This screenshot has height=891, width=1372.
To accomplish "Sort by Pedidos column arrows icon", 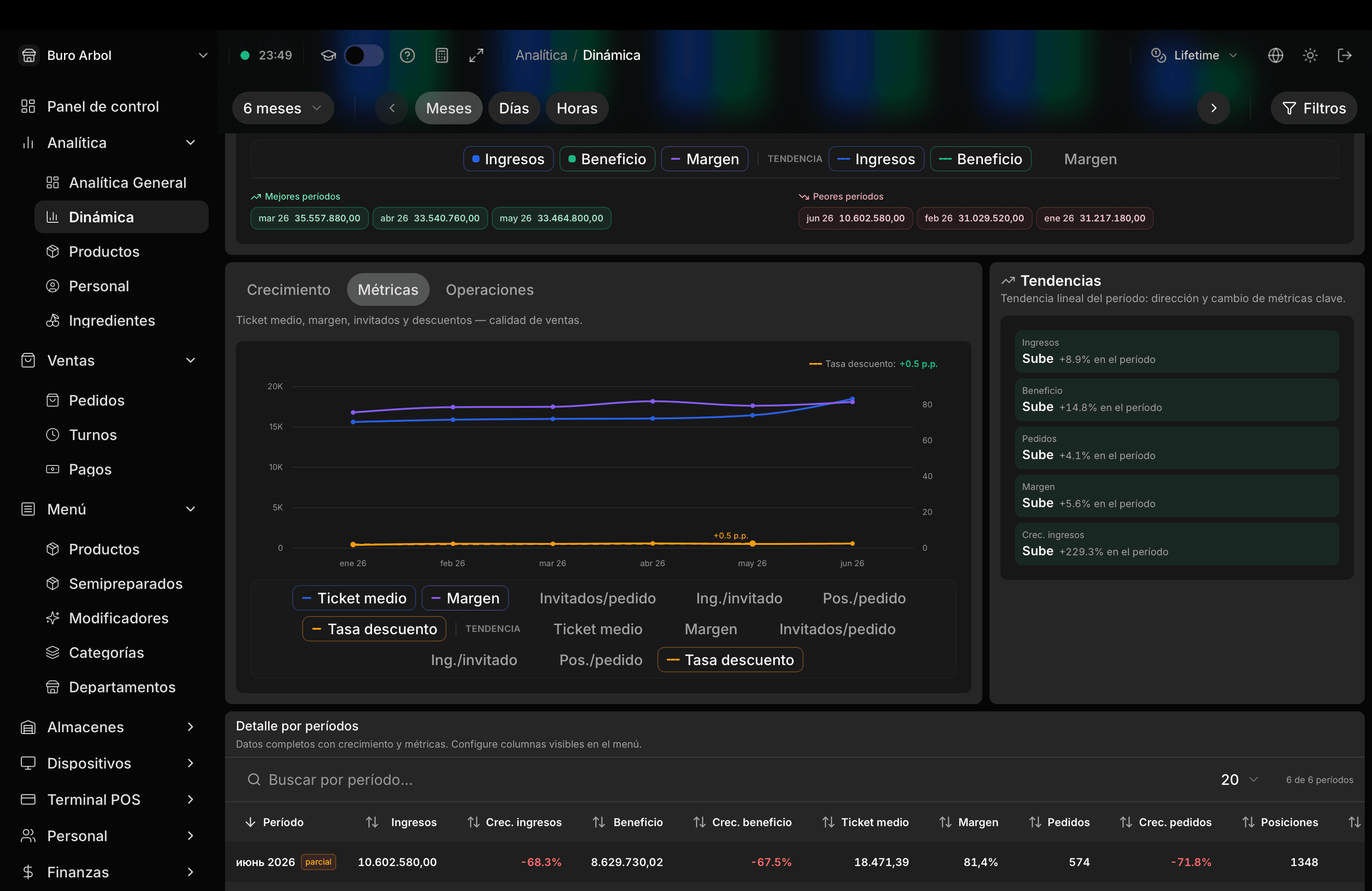I will coord(1035,822).
